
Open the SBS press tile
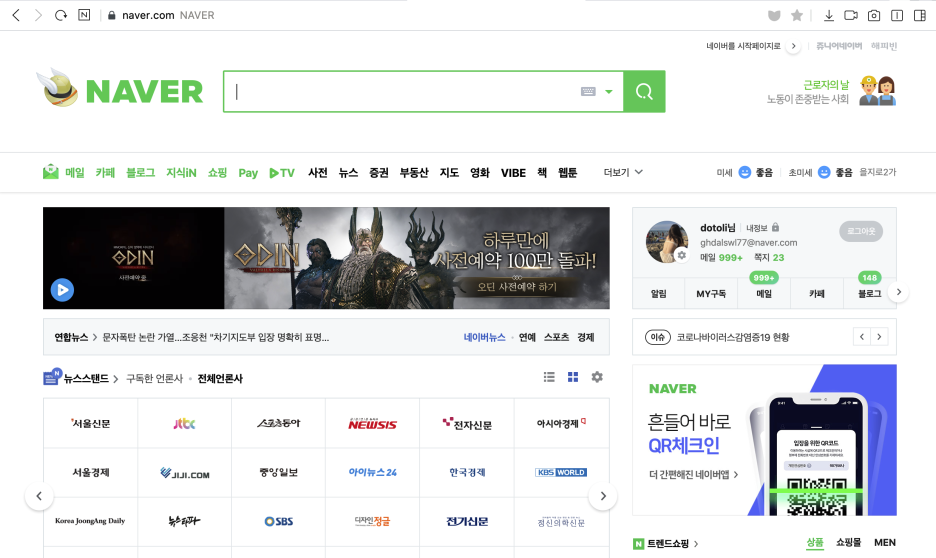pos(279,521)
